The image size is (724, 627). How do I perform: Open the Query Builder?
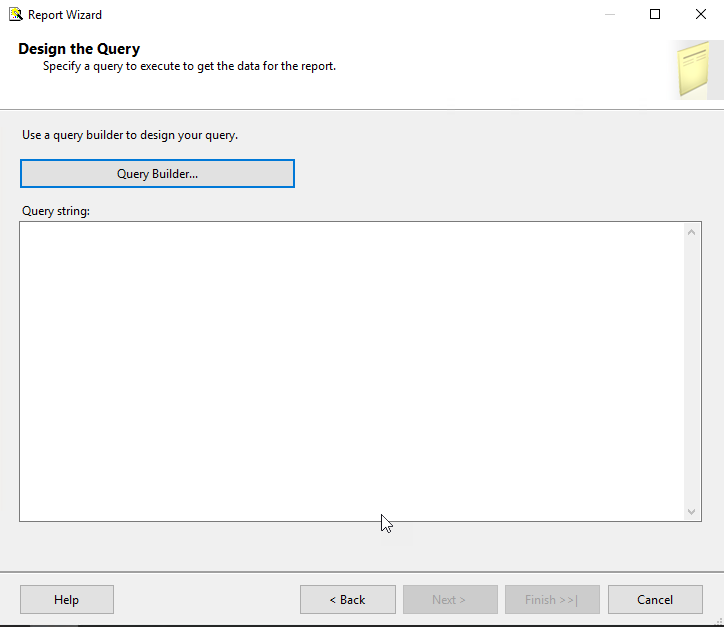coord(157,174)
